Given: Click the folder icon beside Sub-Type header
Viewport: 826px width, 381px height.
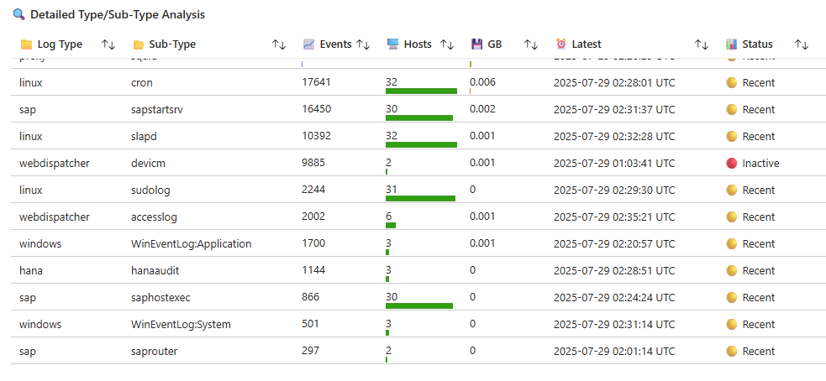Looking at the screenshot, I should click(139, 44).
